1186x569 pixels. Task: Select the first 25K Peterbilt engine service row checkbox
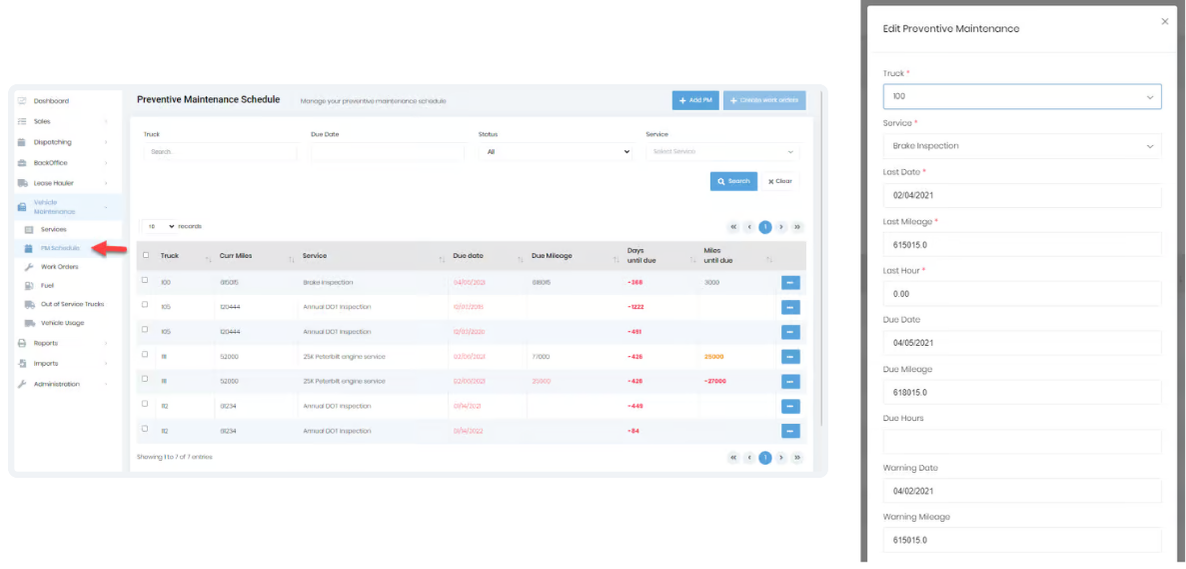point(145,354)
